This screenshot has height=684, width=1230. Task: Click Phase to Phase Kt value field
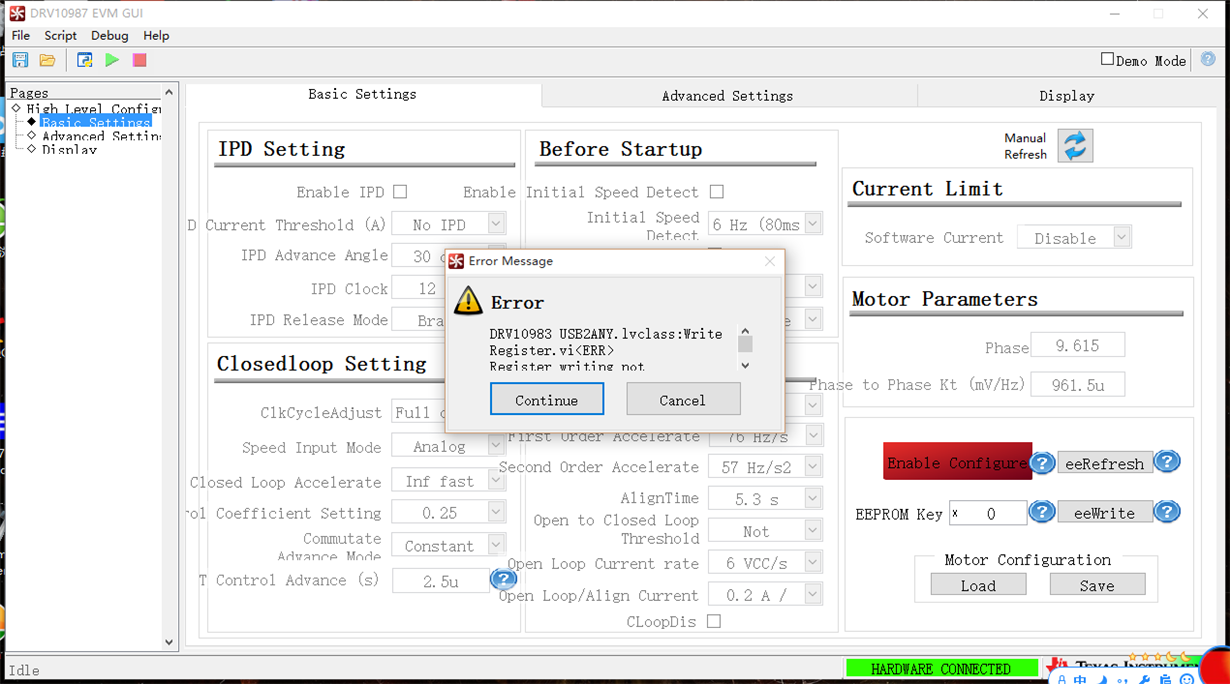[x=1078, y=384]
